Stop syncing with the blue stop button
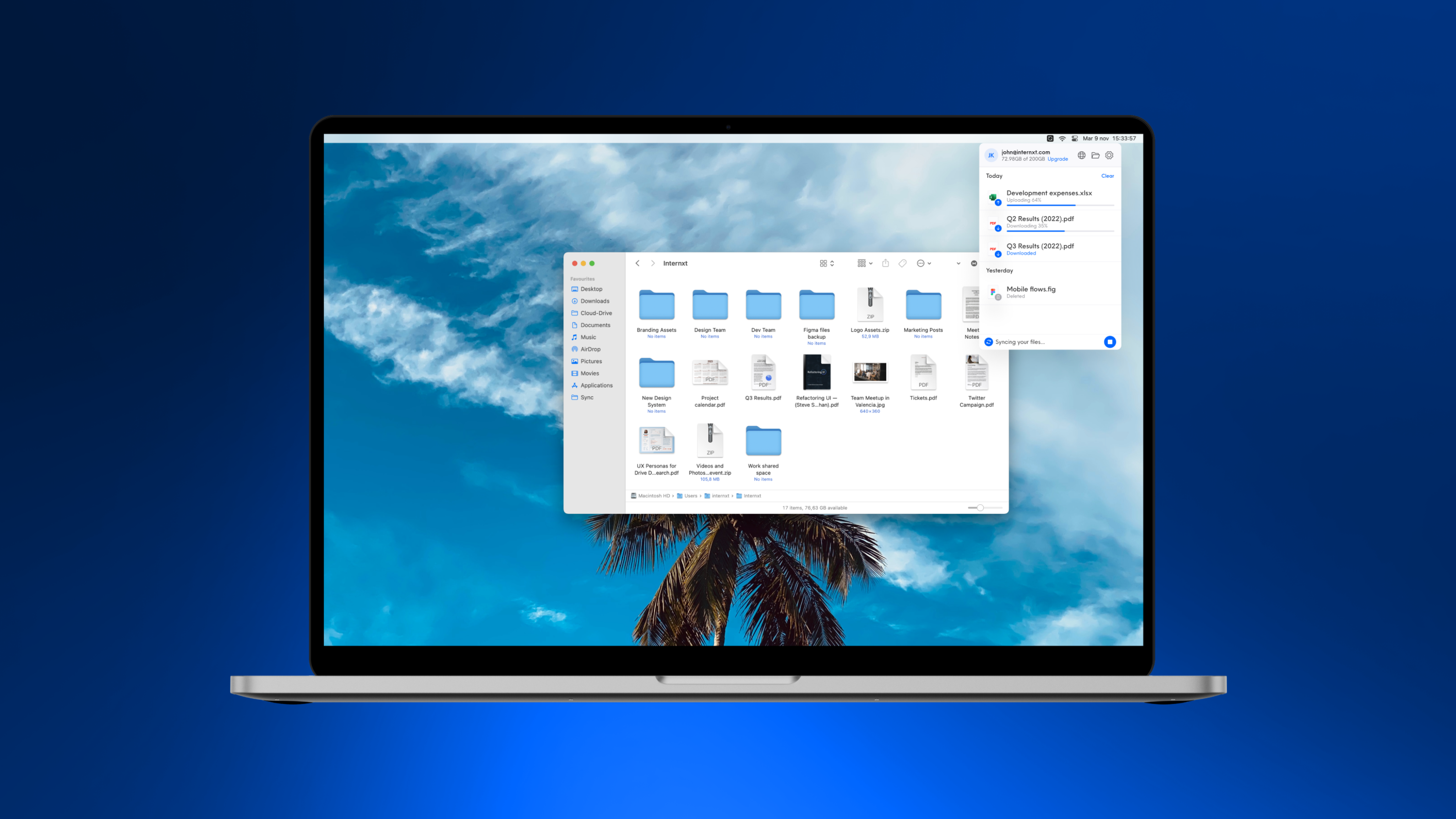The width and height of the screenshot is (1456, 819). (x=1109, y=342)
